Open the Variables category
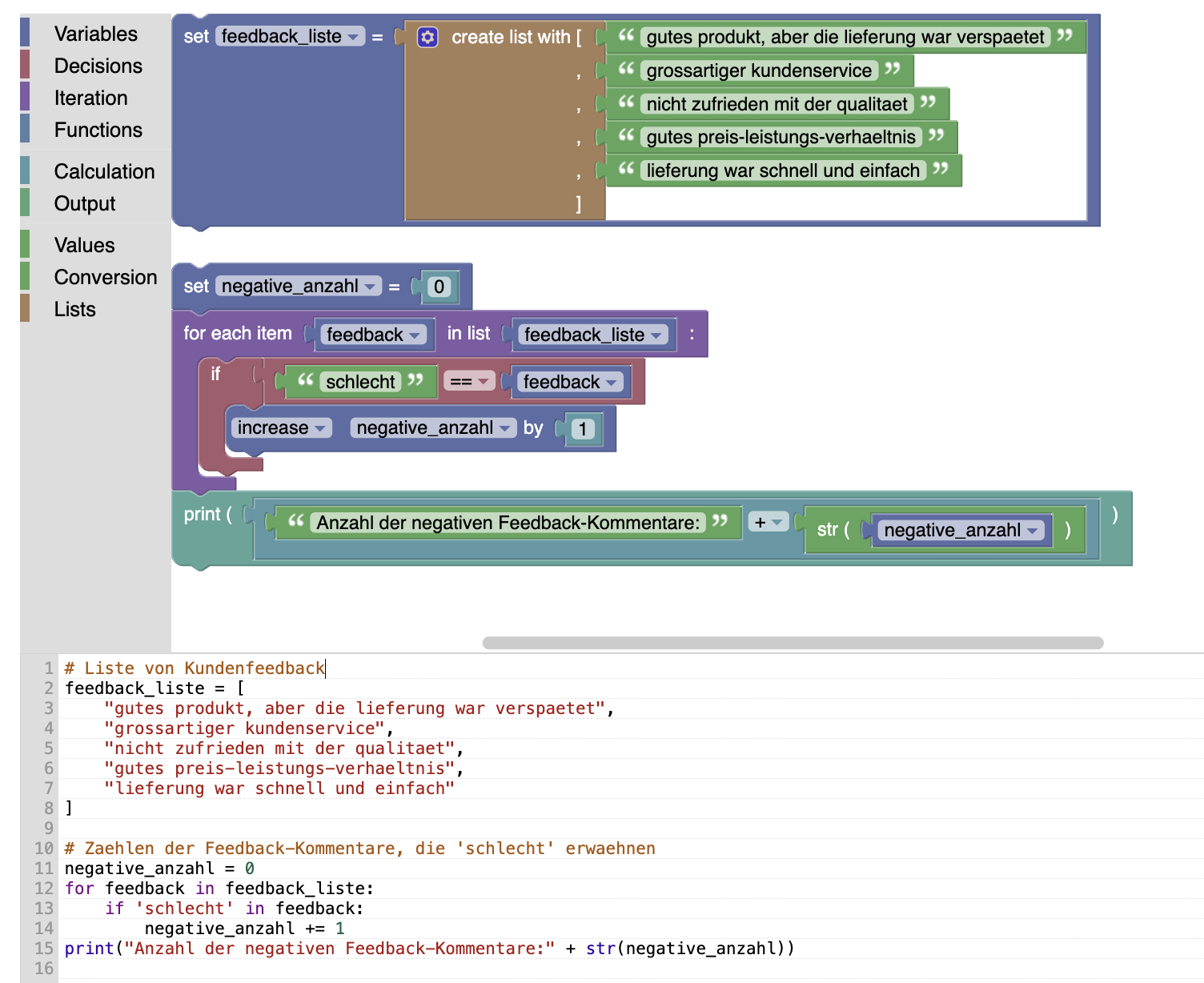The height and width of the screenshot is (983, 1204). coord(95,34)
